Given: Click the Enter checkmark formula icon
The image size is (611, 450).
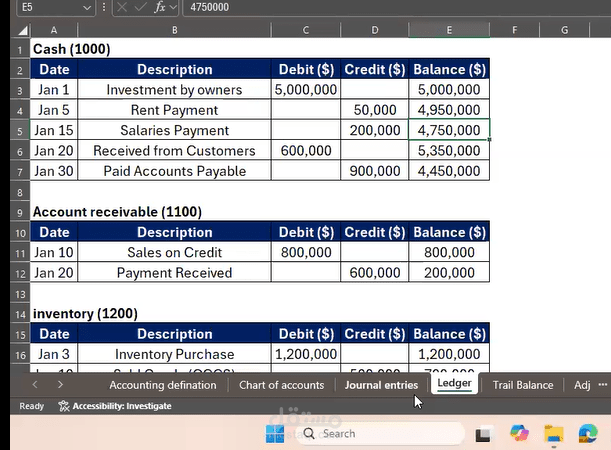Looking at the screenshot, I should click(x=140, y=7).
